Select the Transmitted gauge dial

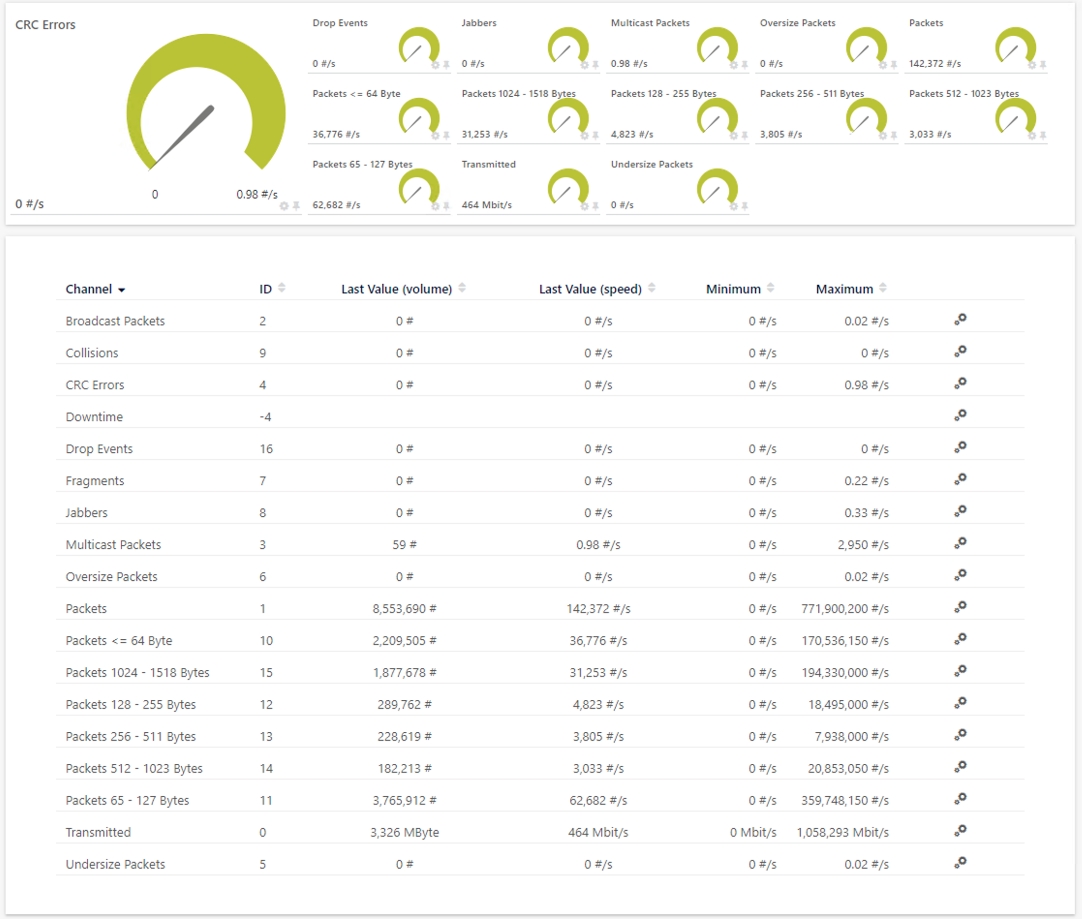[x=568, y=187]
